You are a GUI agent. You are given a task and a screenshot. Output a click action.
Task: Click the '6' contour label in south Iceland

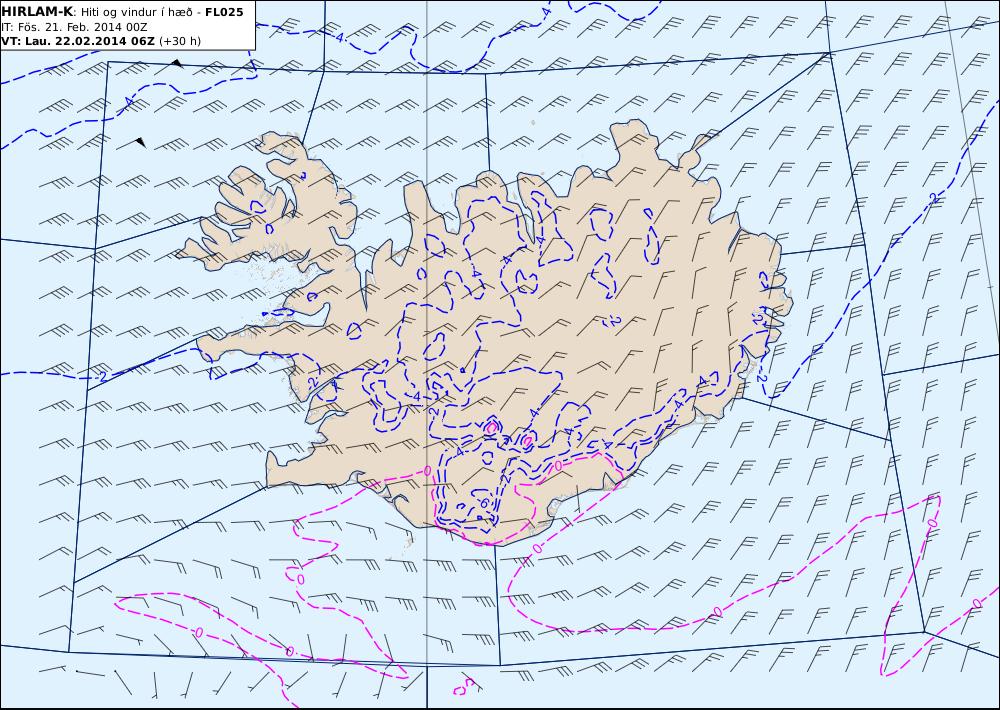click(483, 503)
